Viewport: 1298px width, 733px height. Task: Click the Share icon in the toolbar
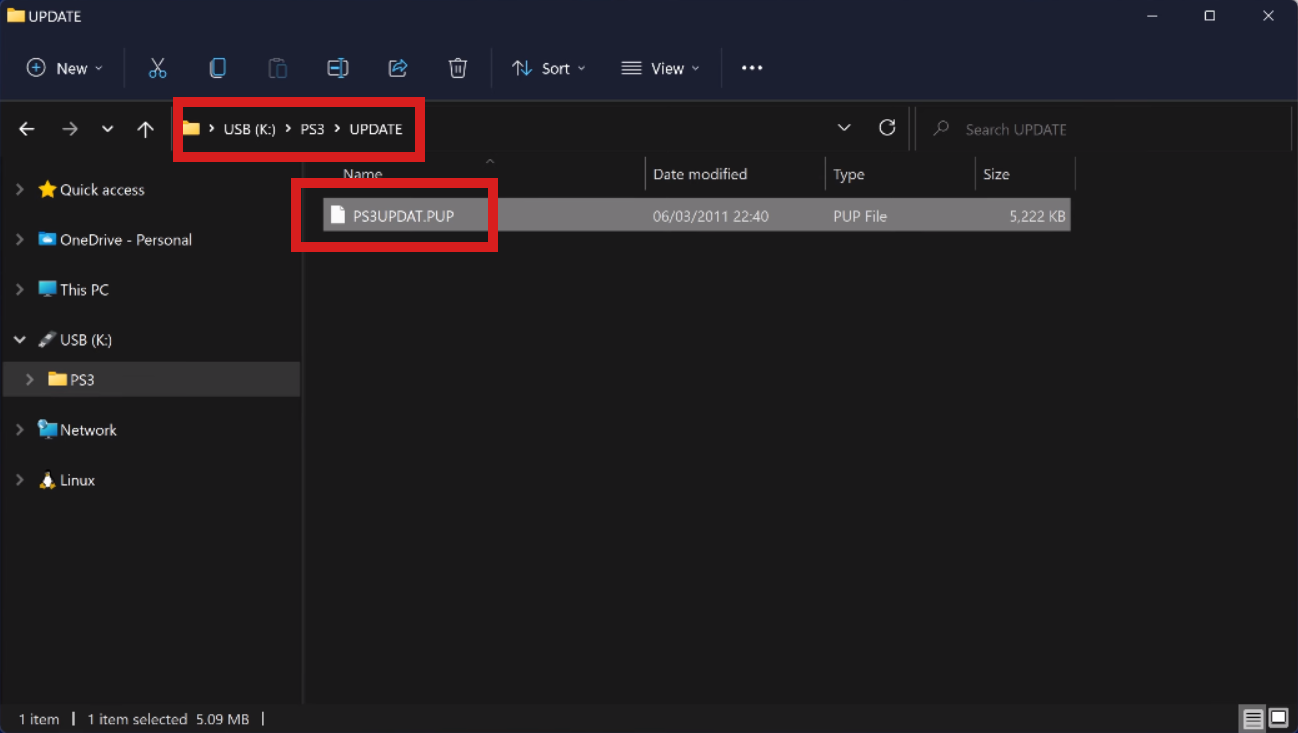click(398, 68)
